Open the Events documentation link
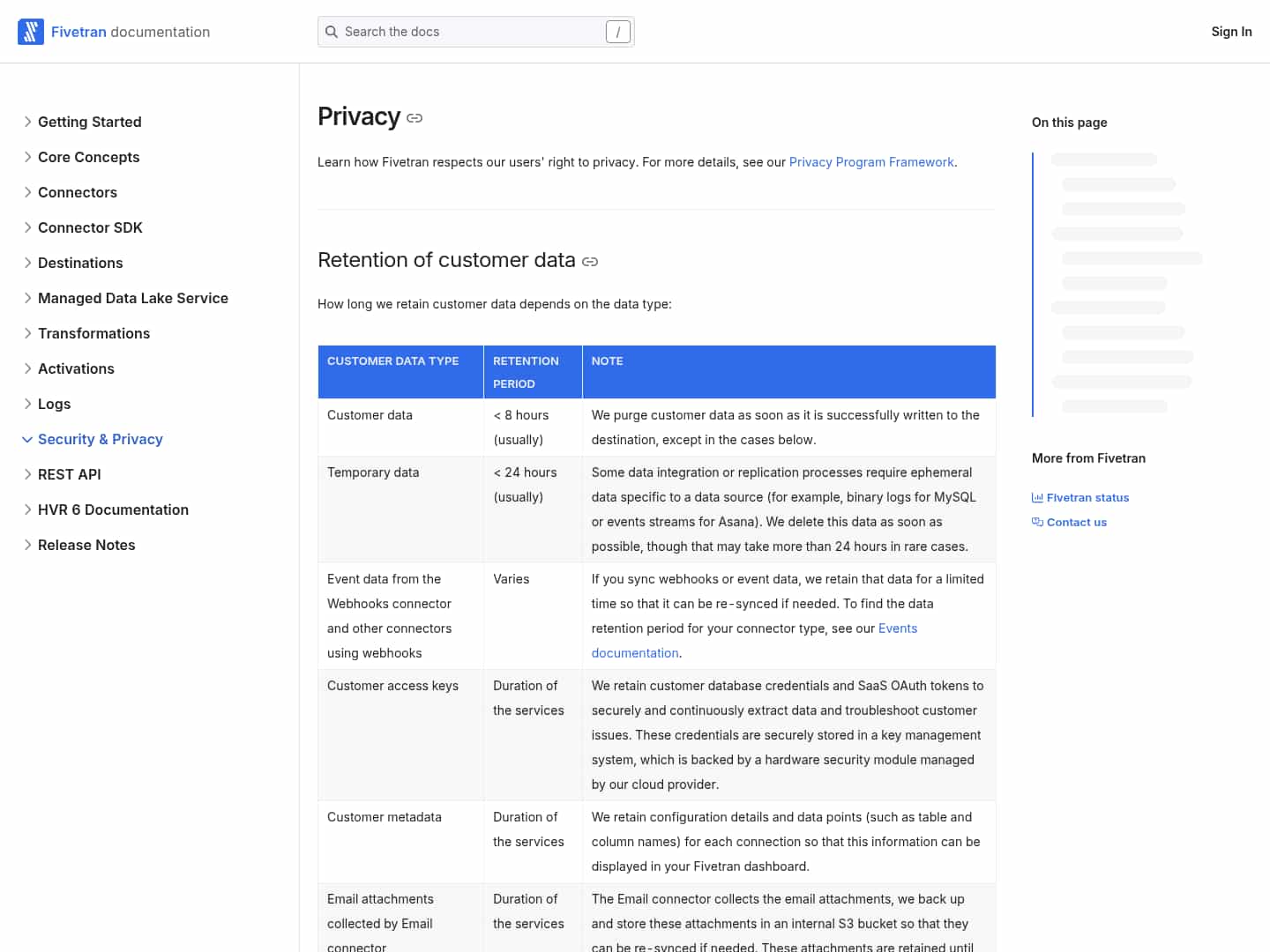This screenshot has height=952, width=1270. point(898,628)
